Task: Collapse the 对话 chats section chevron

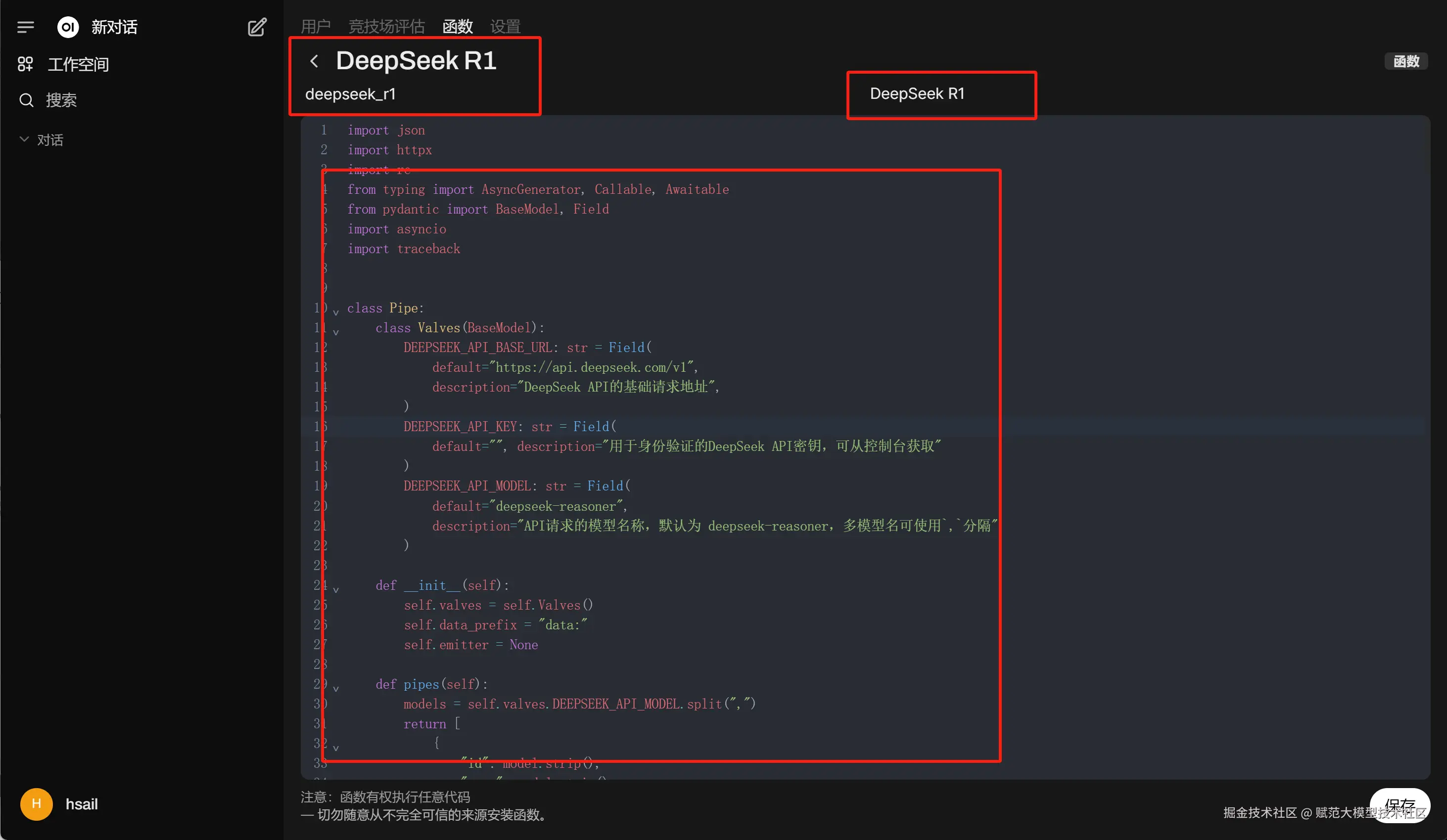Action: point(24,139)
